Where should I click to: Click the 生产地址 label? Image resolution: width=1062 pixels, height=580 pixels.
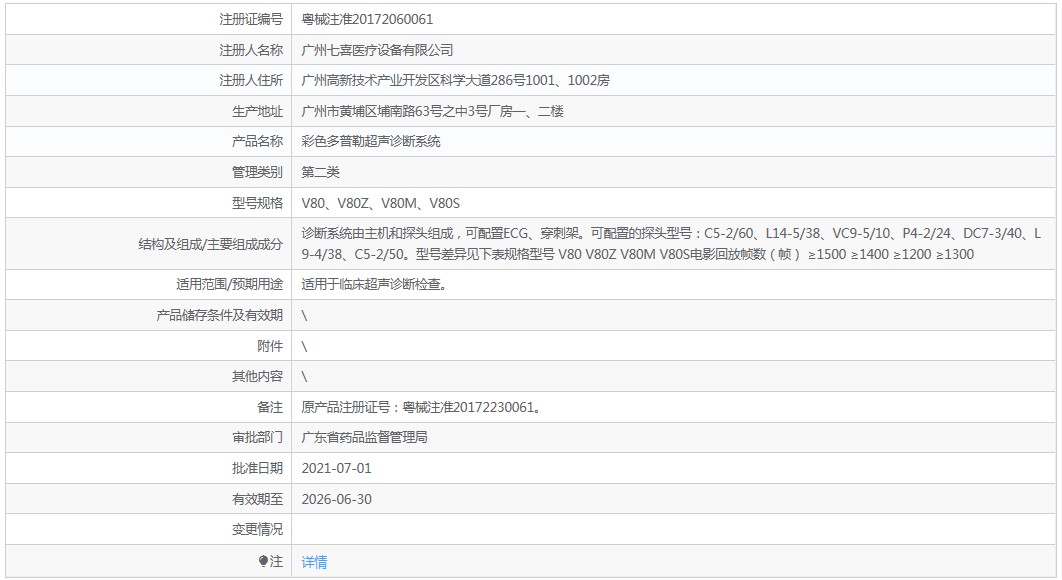257,111
